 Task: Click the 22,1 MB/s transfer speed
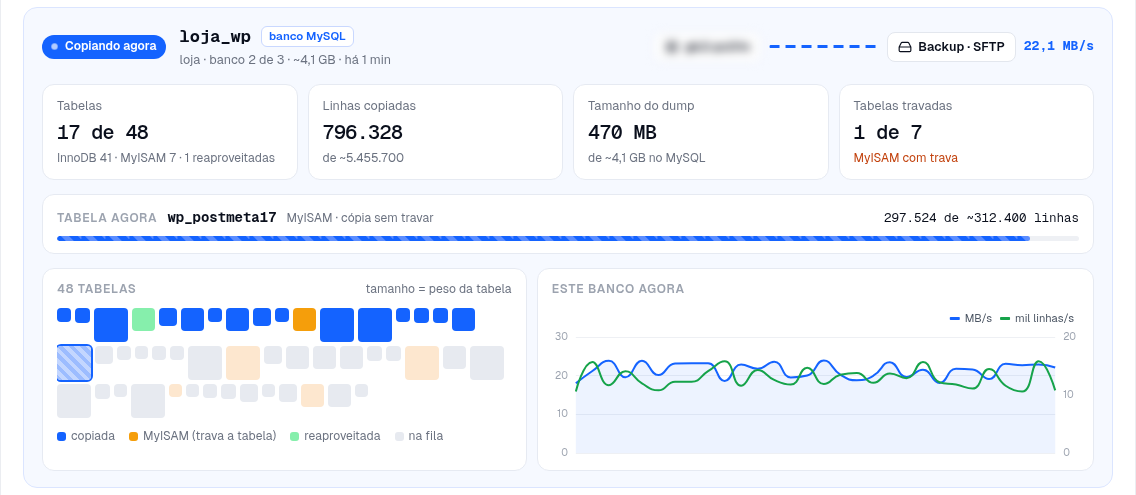tap(1058, 46)
